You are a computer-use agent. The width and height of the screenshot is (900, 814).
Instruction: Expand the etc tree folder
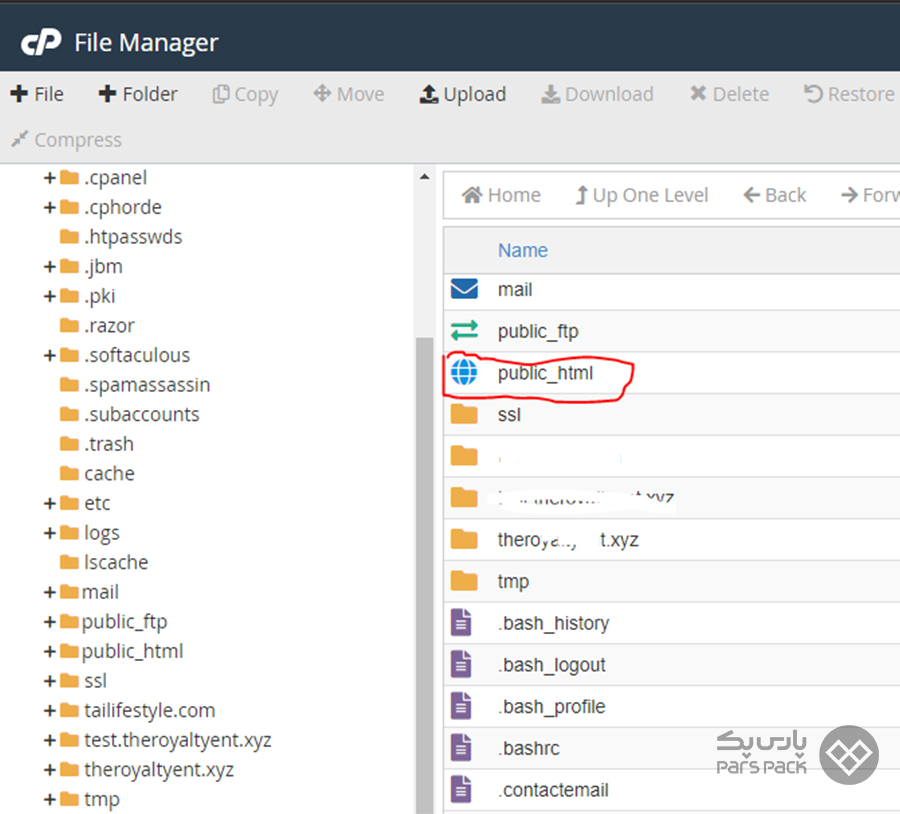[x=50, y=503]
